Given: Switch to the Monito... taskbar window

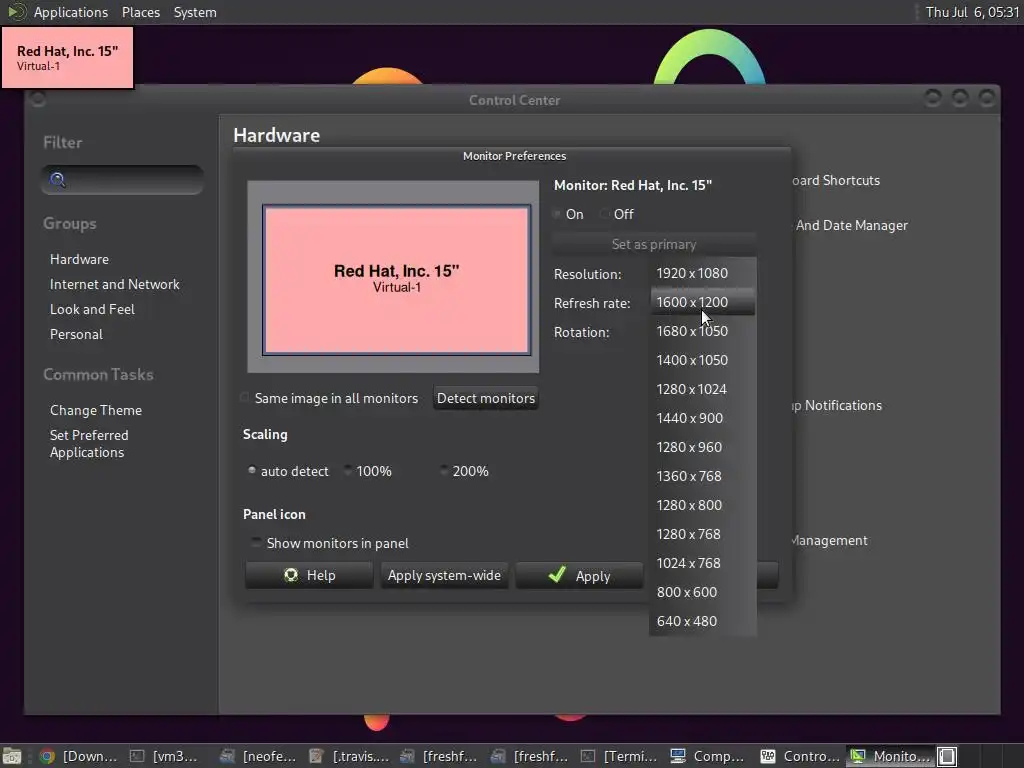Looking at the screenshot, I should click(889, 756).
